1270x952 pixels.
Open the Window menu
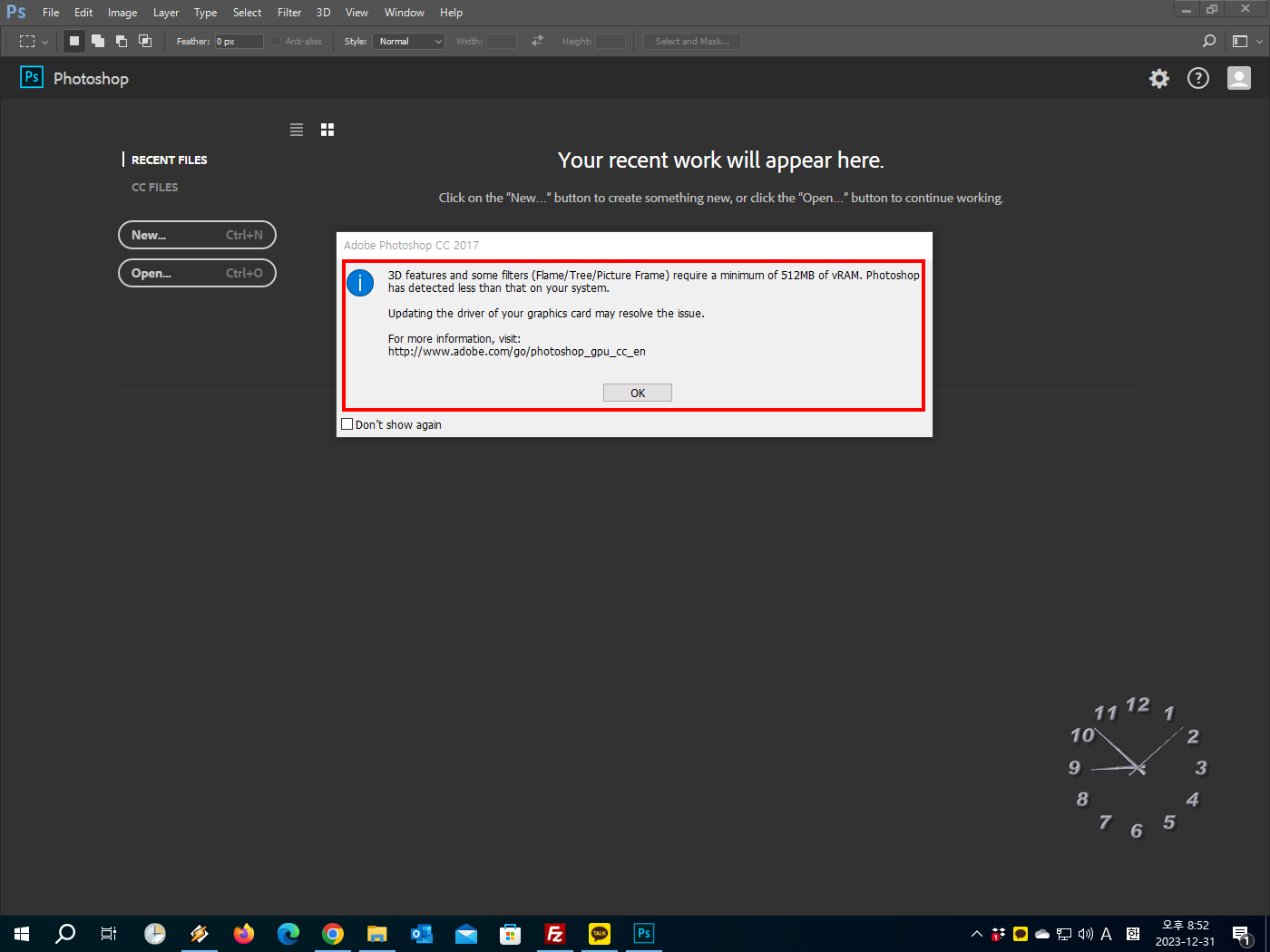coord(405,13)
